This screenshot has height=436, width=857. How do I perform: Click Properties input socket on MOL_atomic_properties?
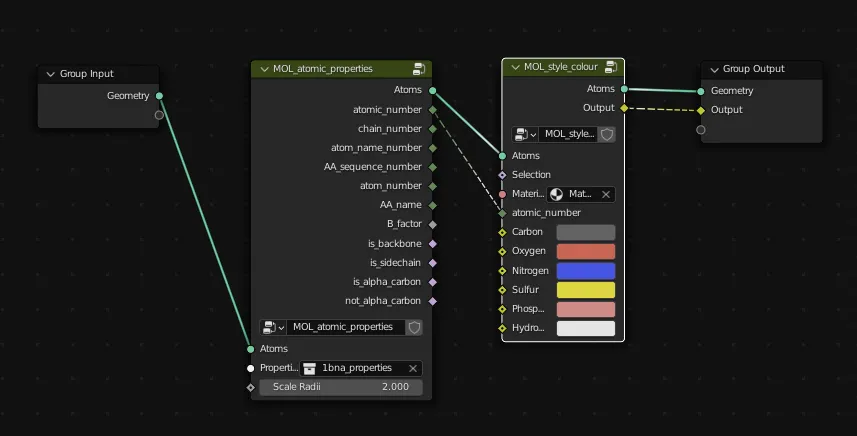coord(250,368)
